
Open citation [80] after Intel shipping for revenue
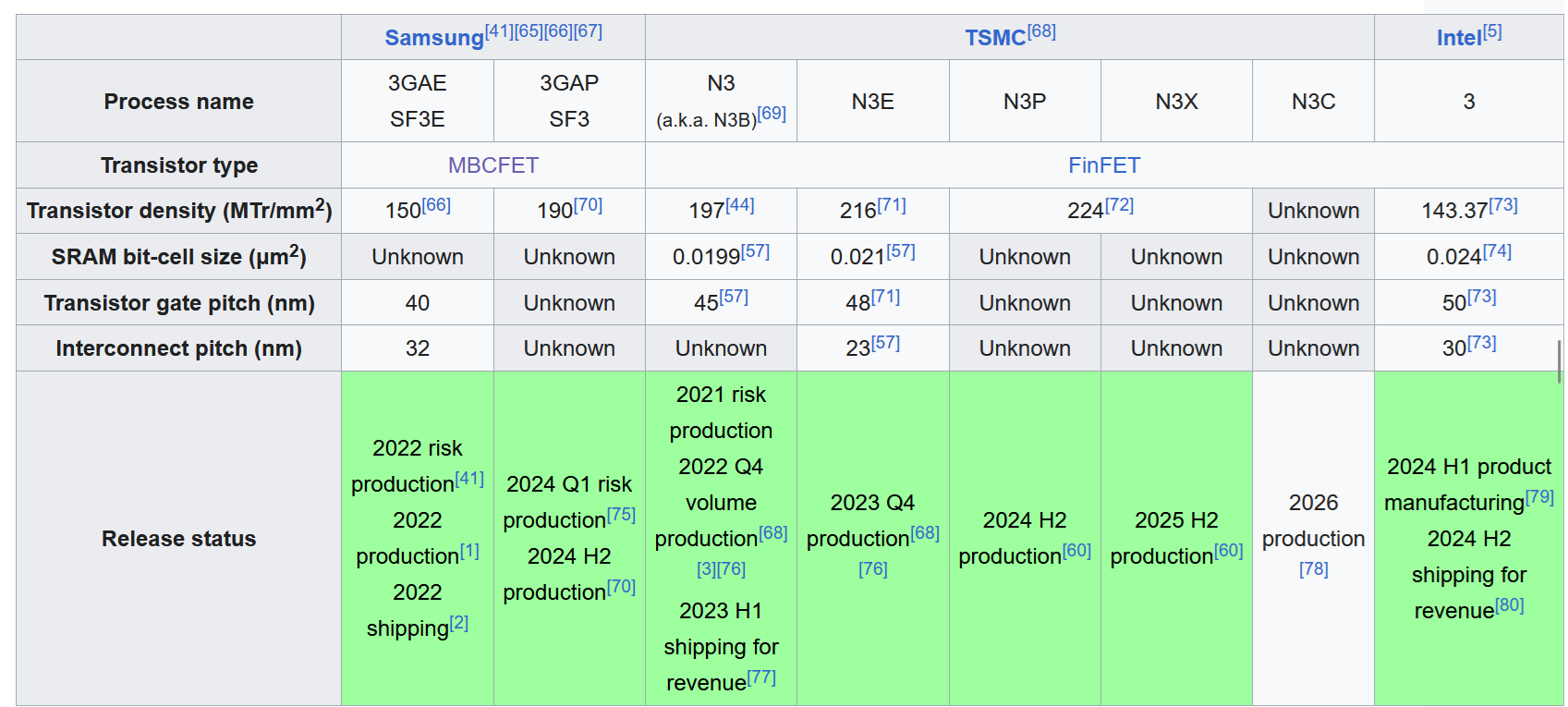coord(1509,604)
